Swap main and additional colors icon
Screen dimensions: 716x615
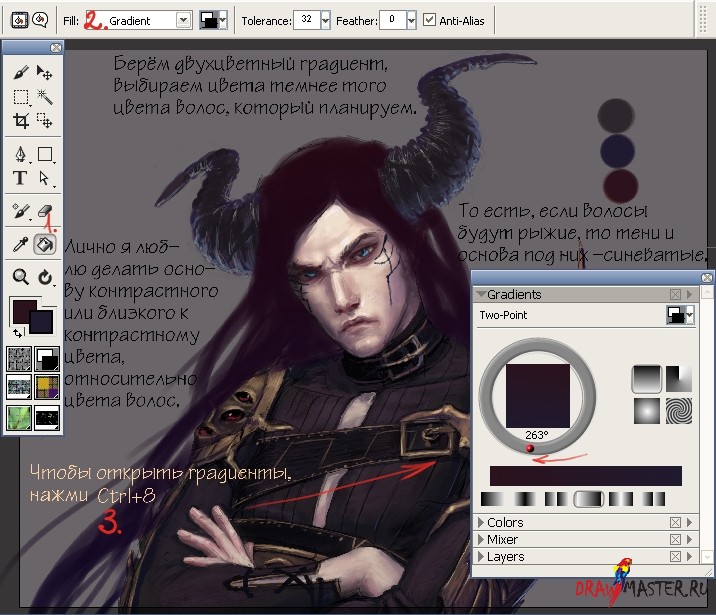point(17,333)
